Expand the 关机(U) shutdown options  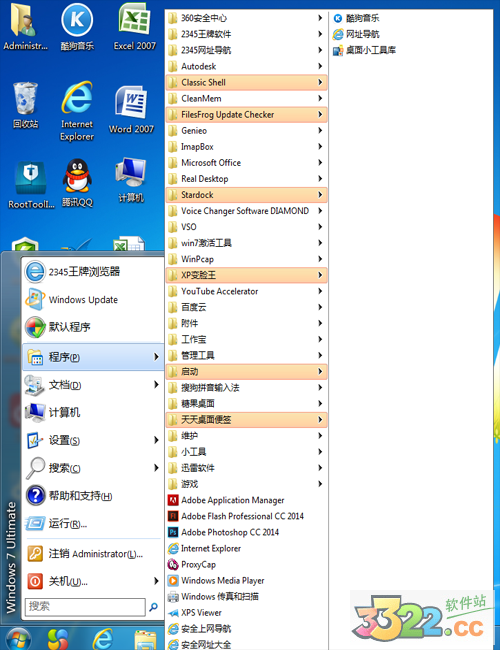(x=93, y=581)
